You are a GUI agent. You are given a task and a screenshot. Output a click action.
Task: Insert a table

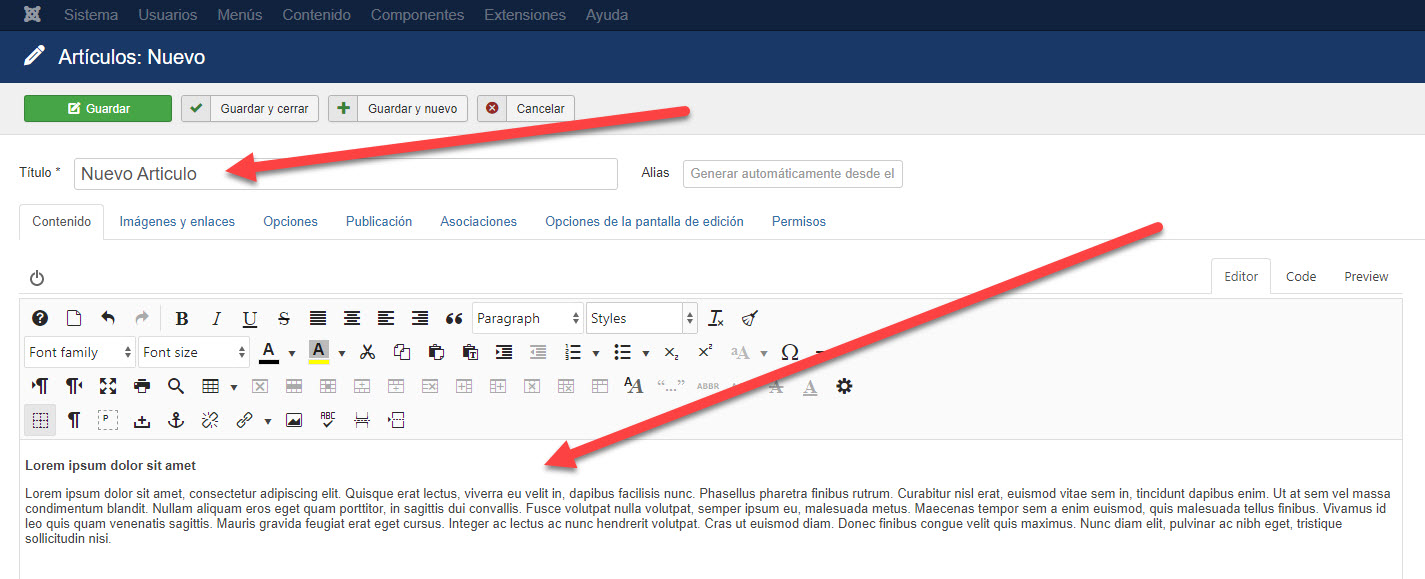tap(210, 386)
